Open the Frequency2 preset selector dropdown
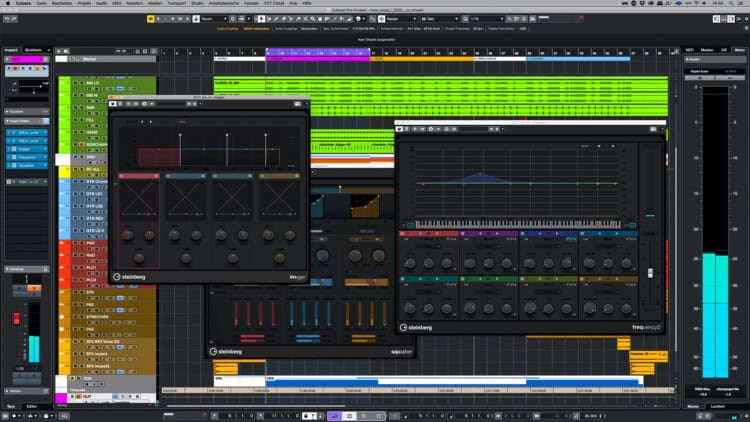 click(x=474, y=129)
